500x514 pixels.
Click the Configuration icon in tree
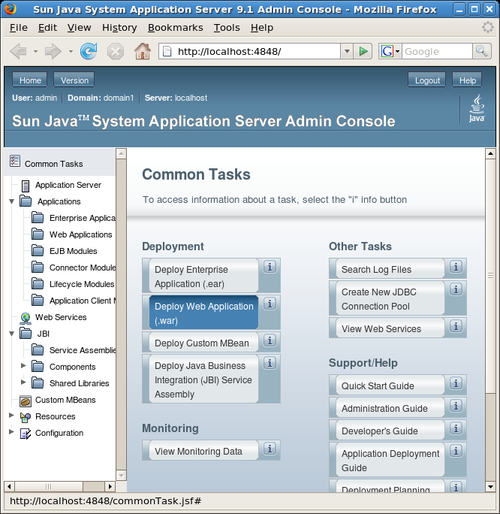click(x=25, y=433)
